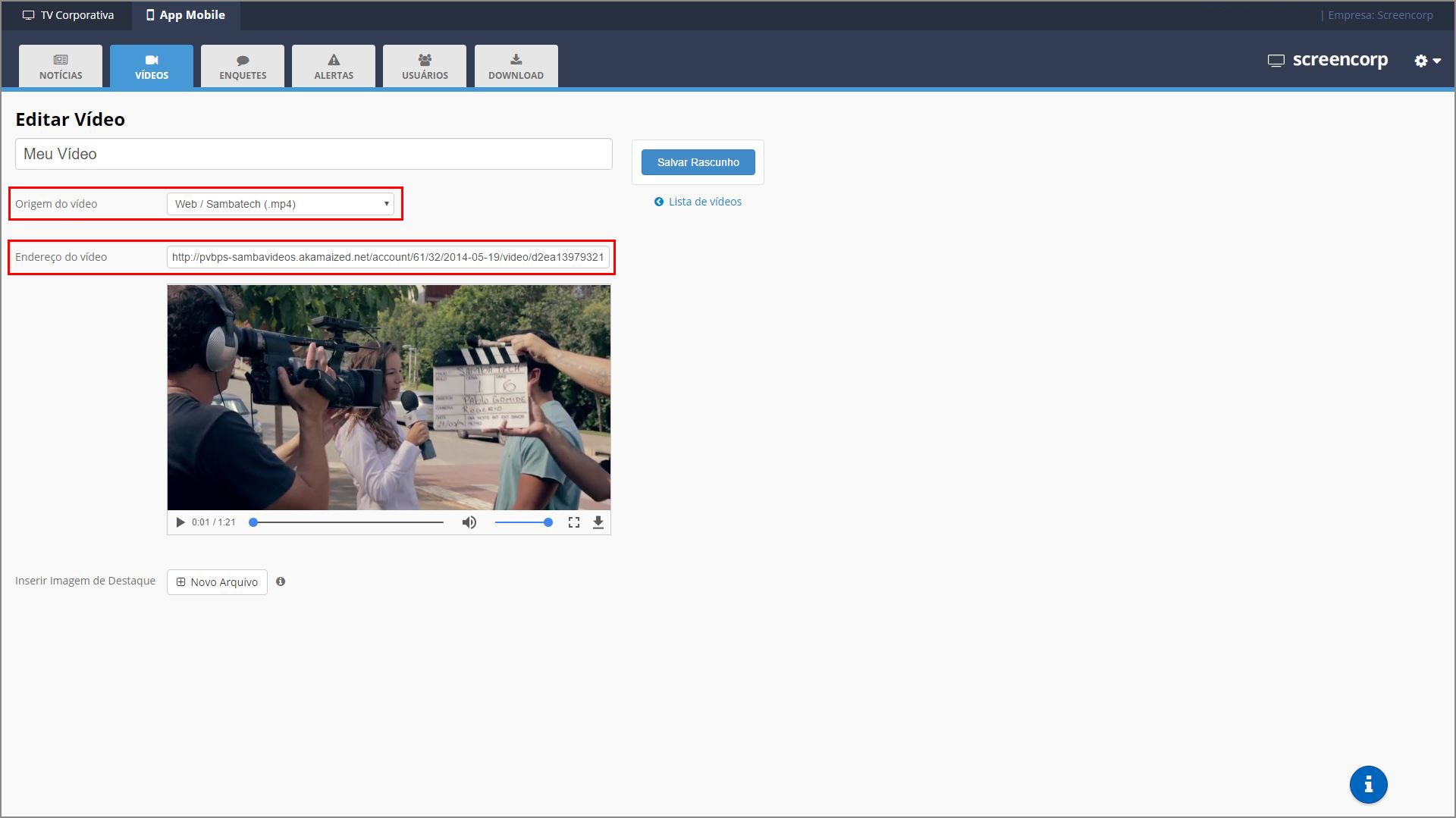Viewport: 1456px width, 818px height.
Task: Switch to the Enquetes tab
Action: pos(243,67)
